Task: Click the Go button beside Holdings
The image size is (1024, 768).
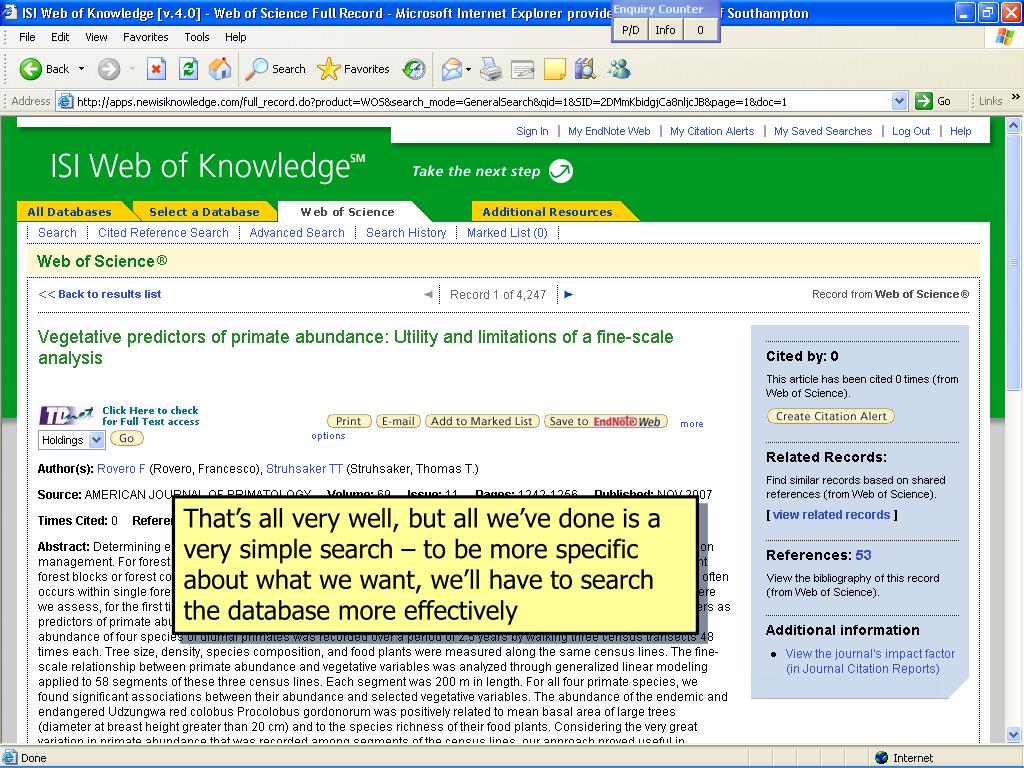Action: click(127, 439)
